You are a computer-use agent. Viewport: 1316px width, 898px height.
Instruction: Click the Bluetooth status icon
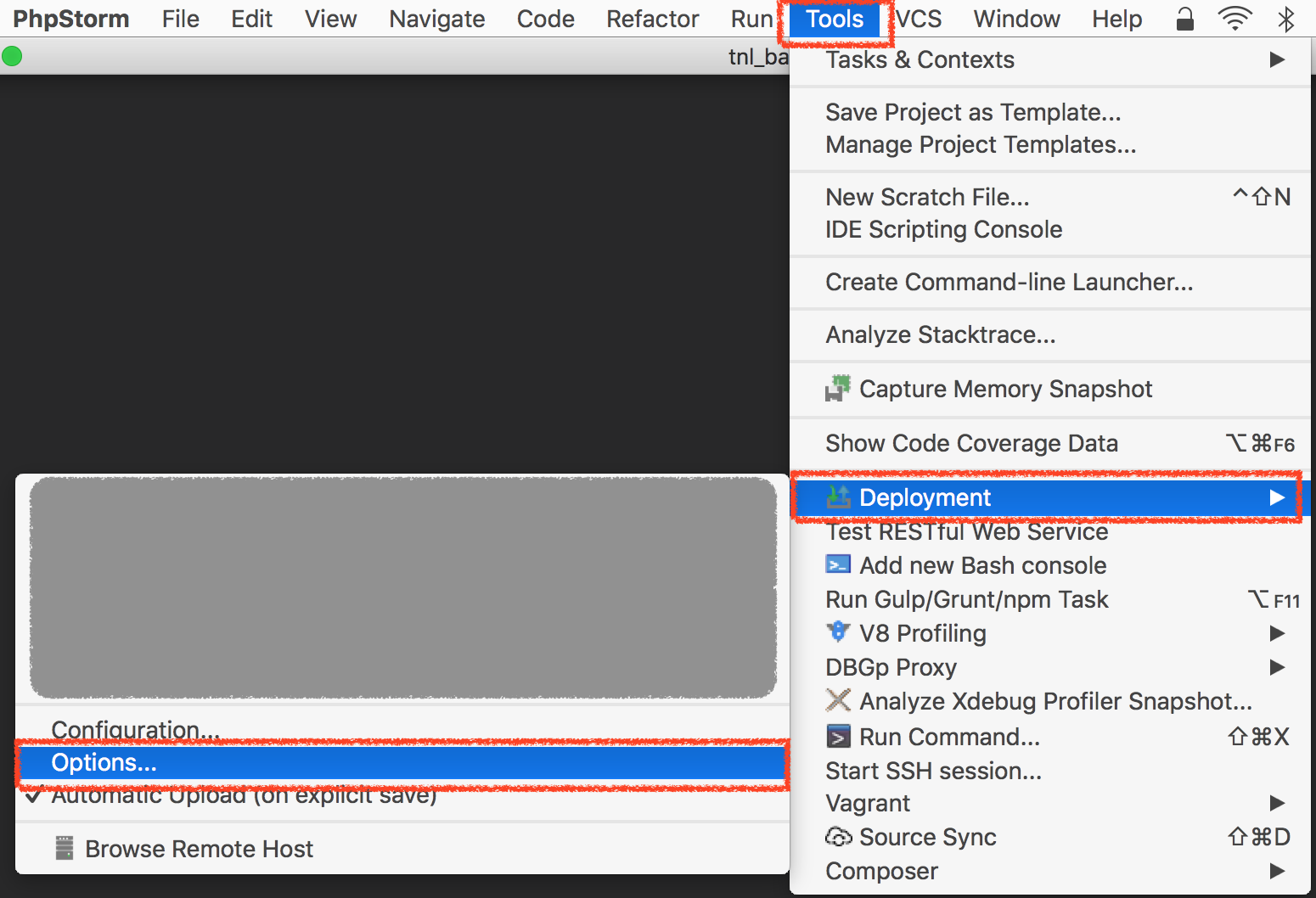pyautogui.click(x=1286, y=19)
